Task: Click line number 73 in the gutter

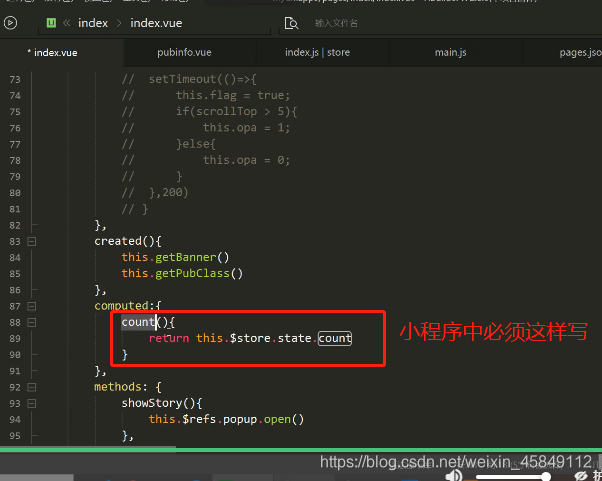Action: pyautogui.click(x=15, y=79)
